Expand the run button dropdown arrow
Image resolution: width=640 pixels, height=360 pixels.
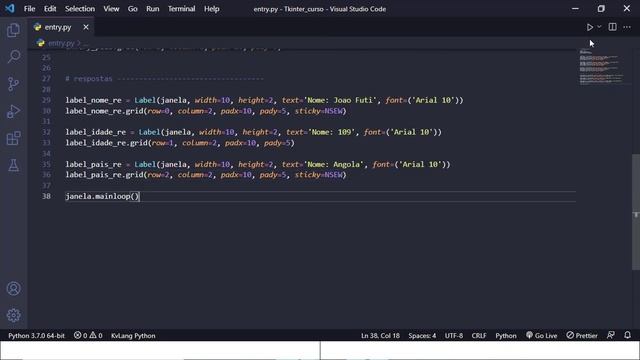click(599, 27)
